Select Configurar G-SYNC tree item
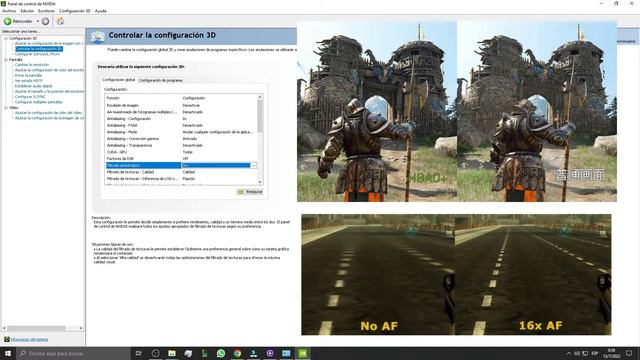Viewport: 640px width, 360px height. tap(30, 97)
